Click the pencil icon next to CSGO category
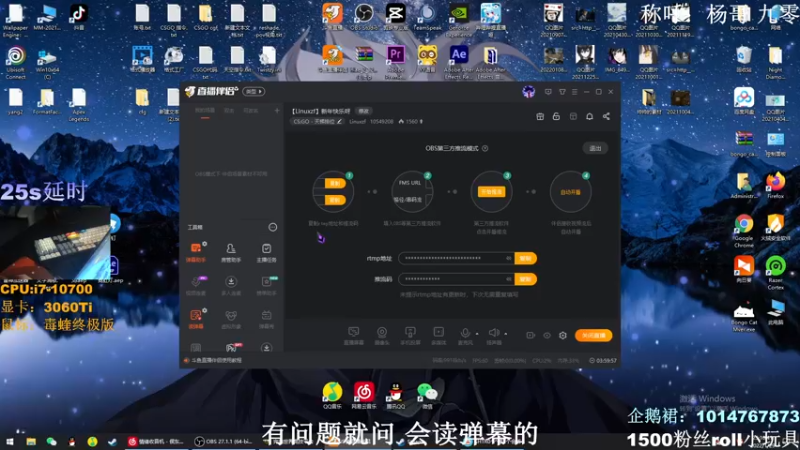800x450 pixels. (x=339, y=121)
